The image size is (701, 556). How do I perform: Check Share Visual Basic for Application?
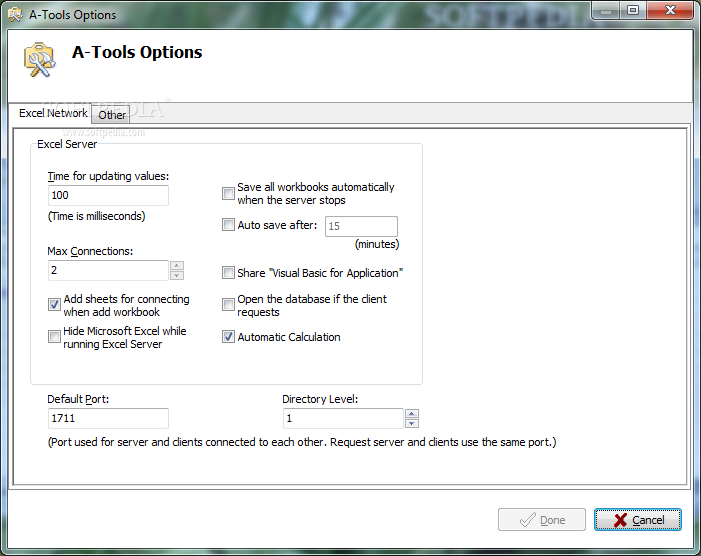pyautogui.click(x=228, y=273)
